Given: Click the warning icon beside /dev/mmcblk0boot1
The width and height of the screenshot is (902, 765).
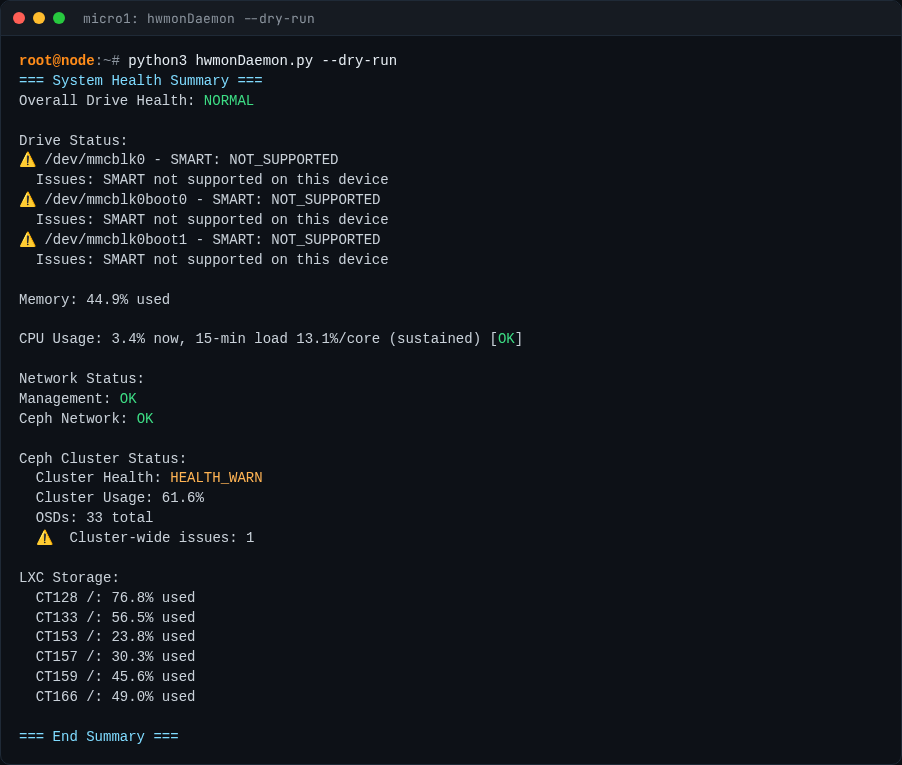Looking at the screenshot, I should (28, 239).
